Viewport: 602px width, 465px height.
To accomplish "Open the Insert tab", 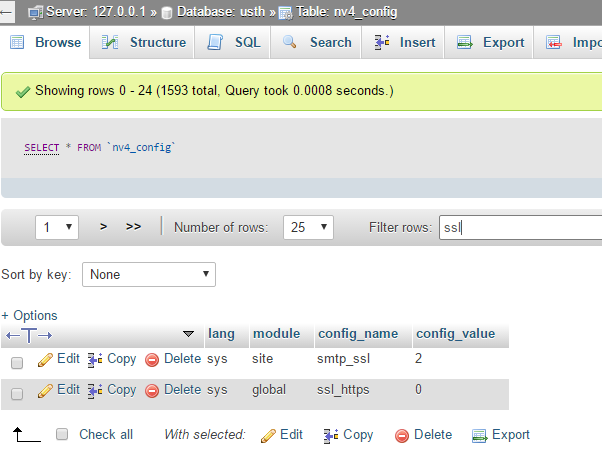I will (x=403, y=42).
